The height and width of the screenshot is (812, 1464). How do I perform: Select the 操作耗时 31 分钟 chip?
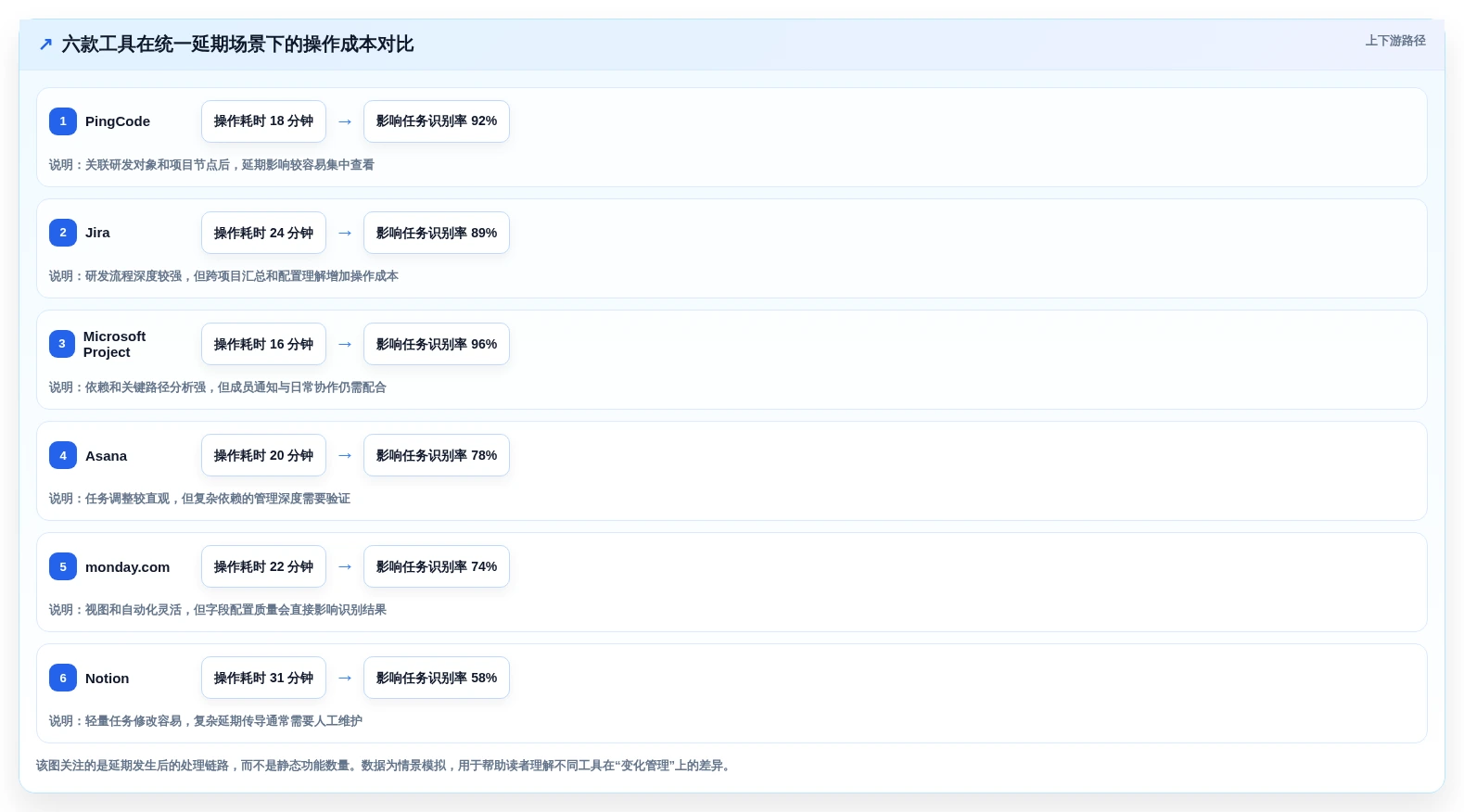click(263, 678)
